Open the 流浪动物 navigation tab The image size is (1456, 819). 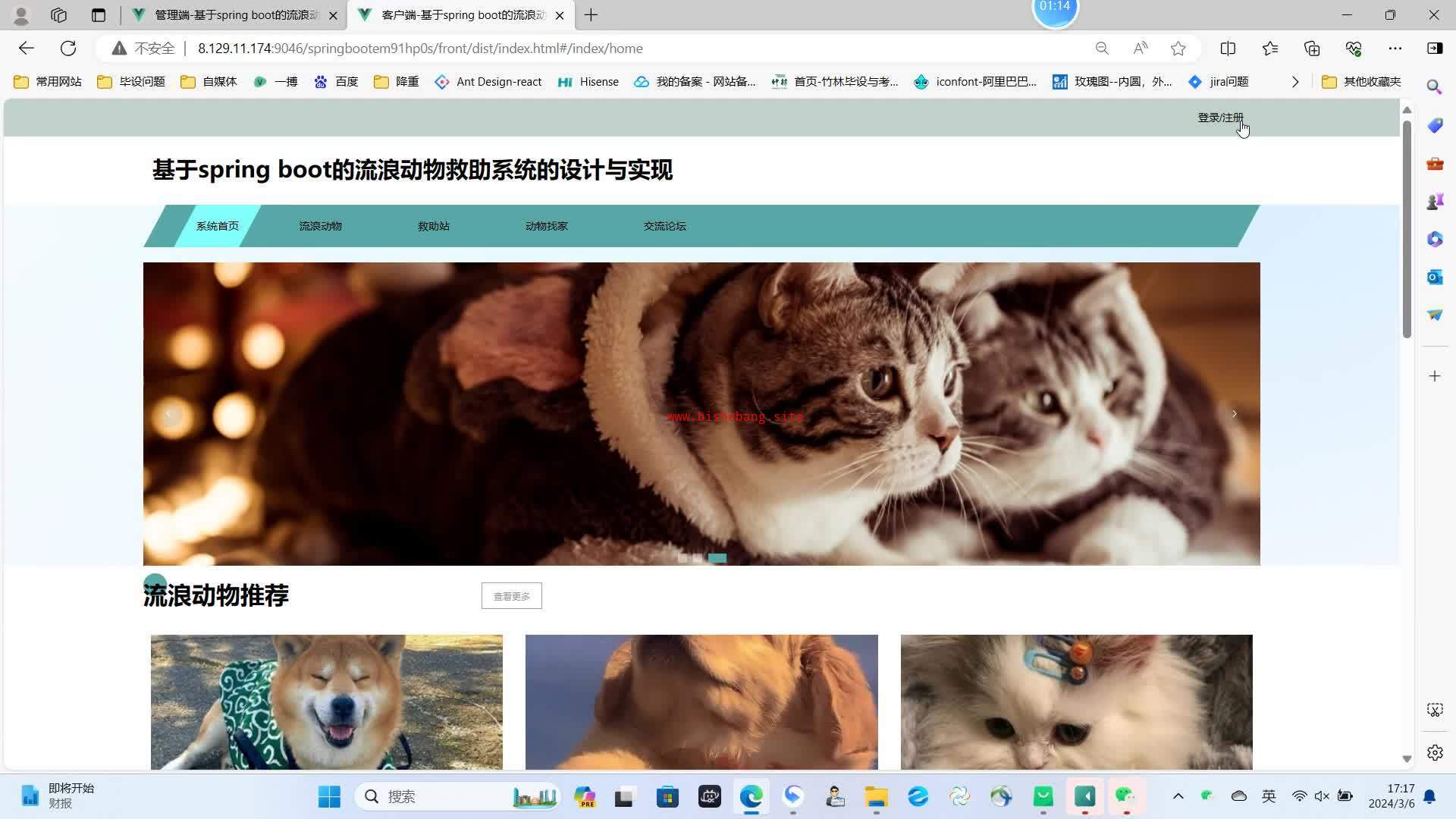tap(320, 226)
